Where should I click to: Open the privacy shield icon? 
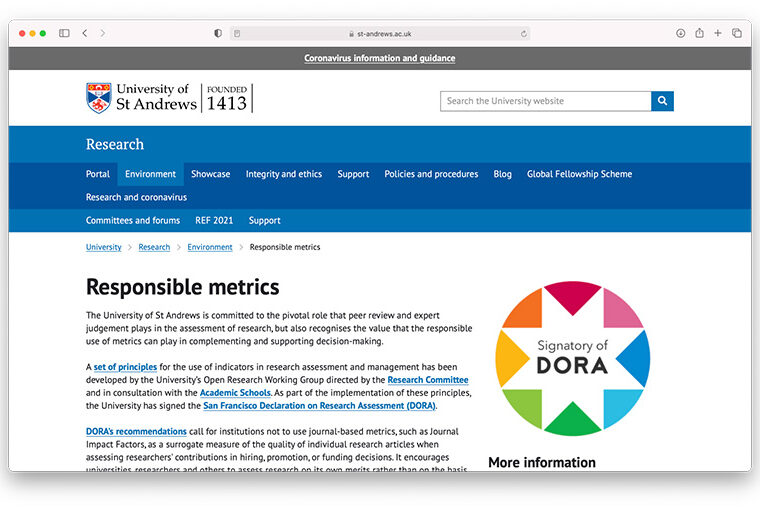tap(218, 33)
